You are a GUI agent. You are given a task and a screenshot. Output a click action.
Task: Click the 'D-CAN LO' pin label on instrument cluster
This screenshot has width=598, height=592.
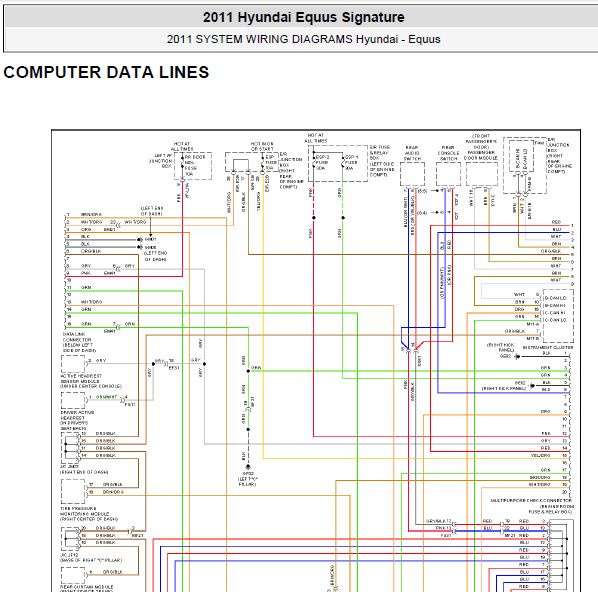click(x=555, y=298)
